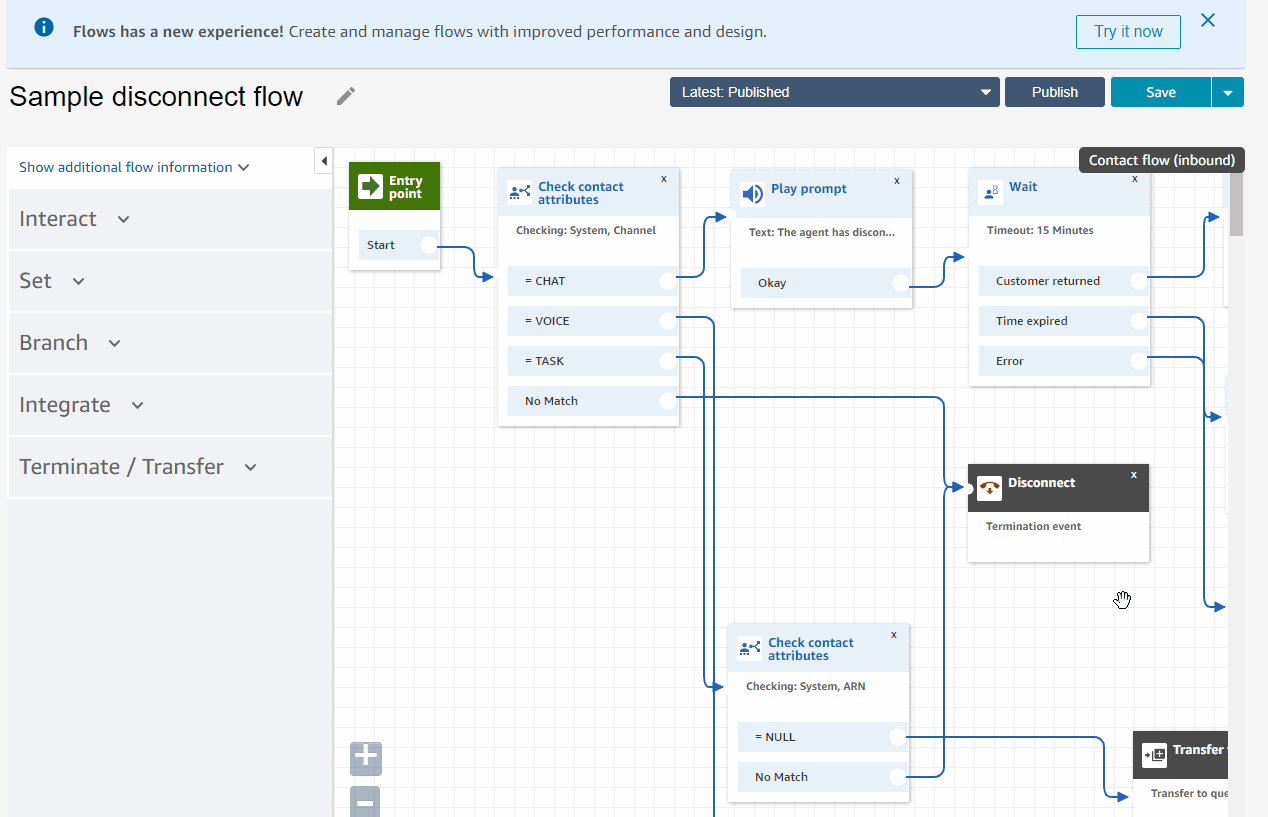Zoom in using the plus icon
1268x817 pixels.
[365, 758]
